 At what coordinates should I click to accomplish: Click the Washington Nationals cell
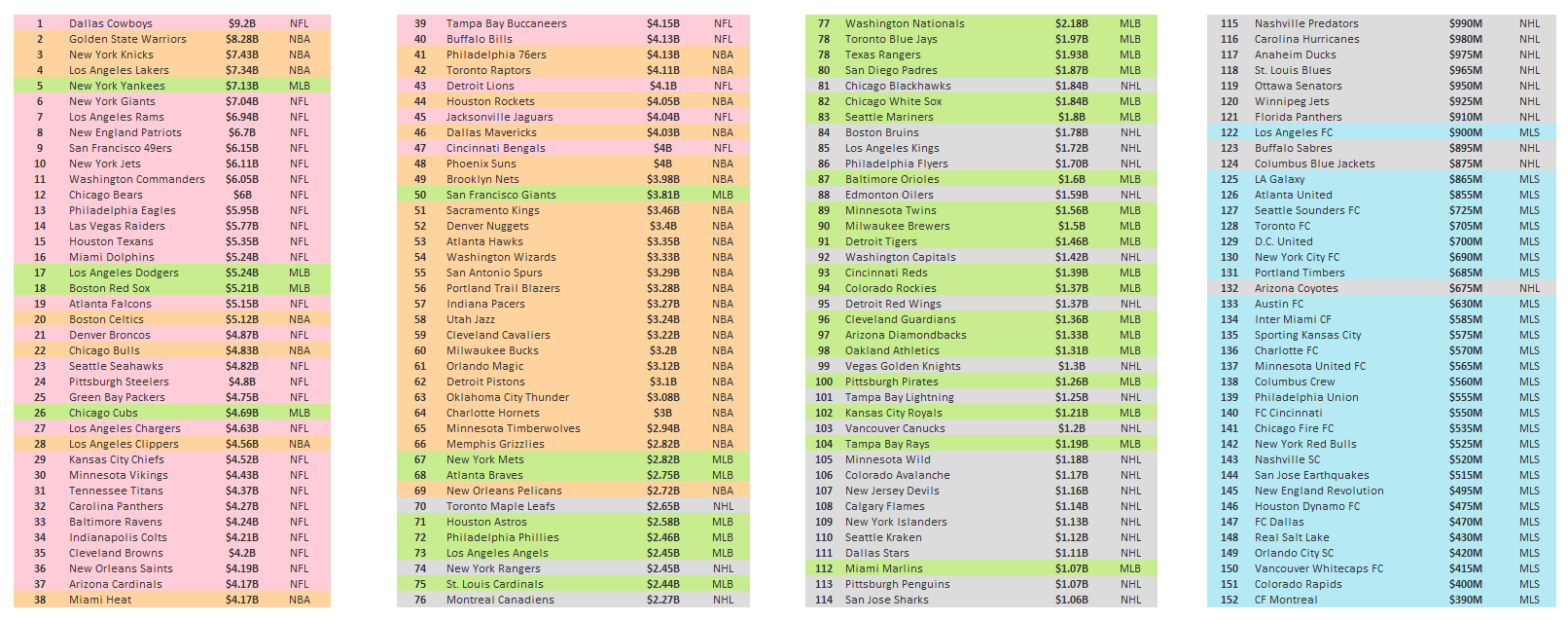click(905, 23)
